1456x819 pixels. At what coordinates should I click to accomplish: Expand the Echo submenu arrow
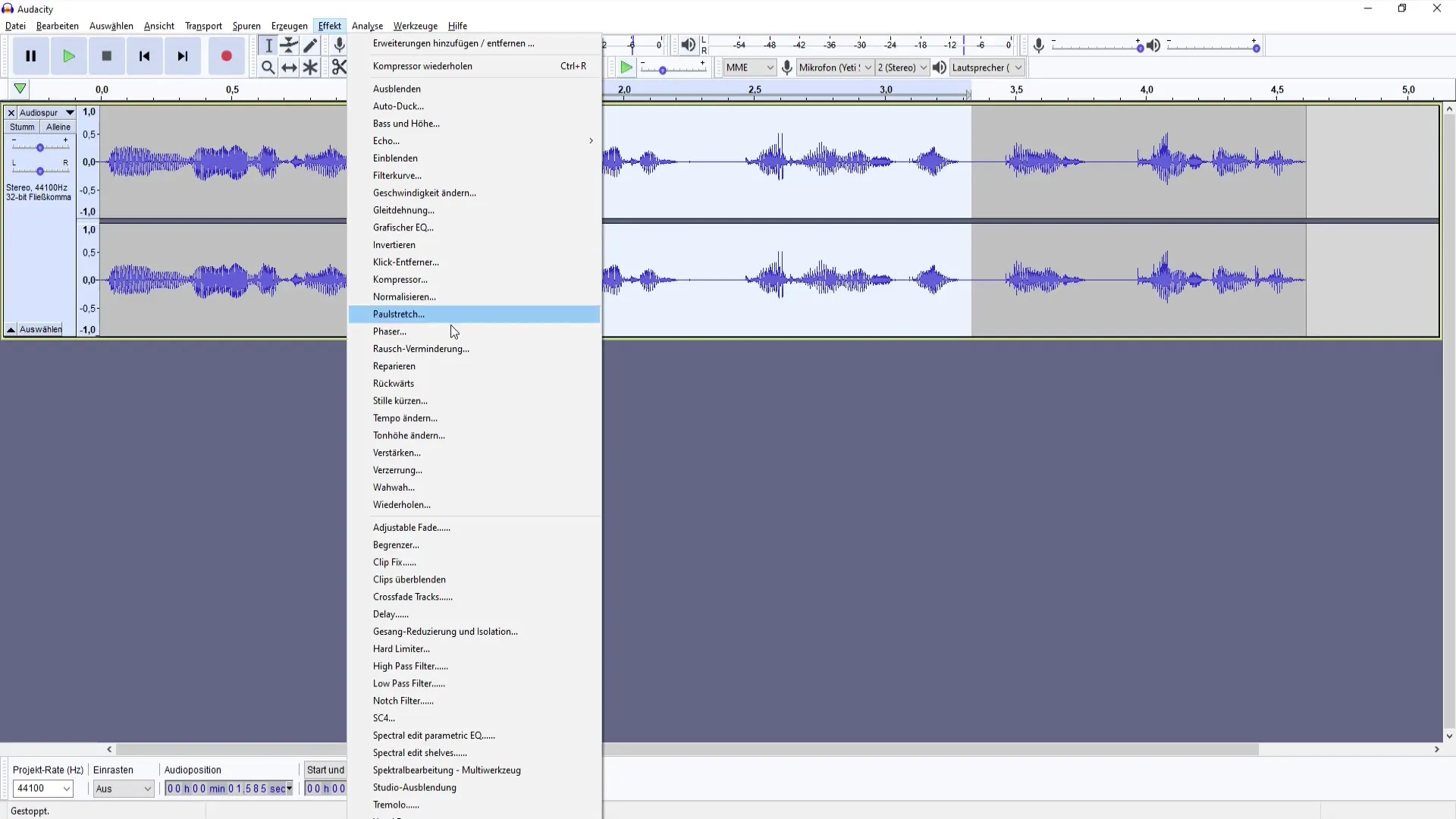click(591, 141)
